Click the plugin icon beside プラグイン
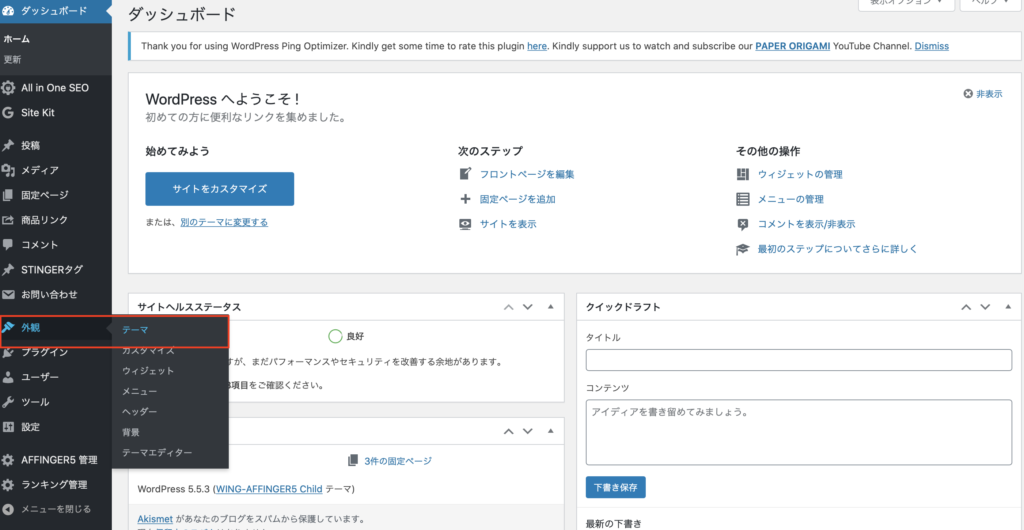The height and width of the screenshot is (530, 1024). coord(9,352)
